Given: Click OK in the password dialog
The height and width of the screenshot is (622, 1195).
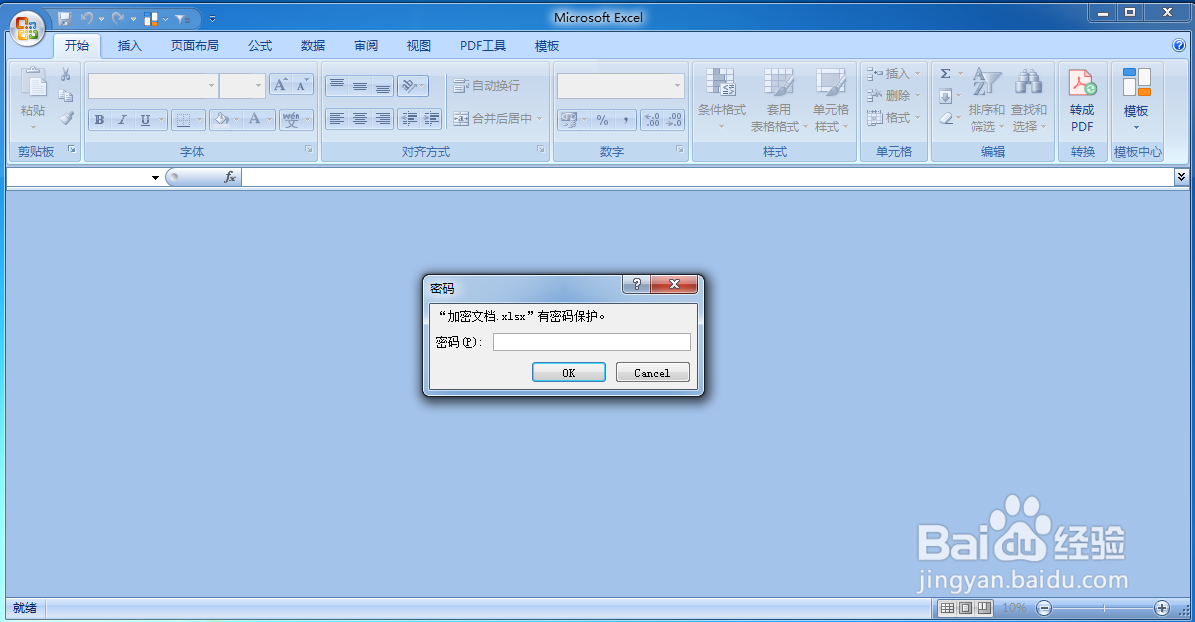Looking at the screenshot, I should 569,373.
